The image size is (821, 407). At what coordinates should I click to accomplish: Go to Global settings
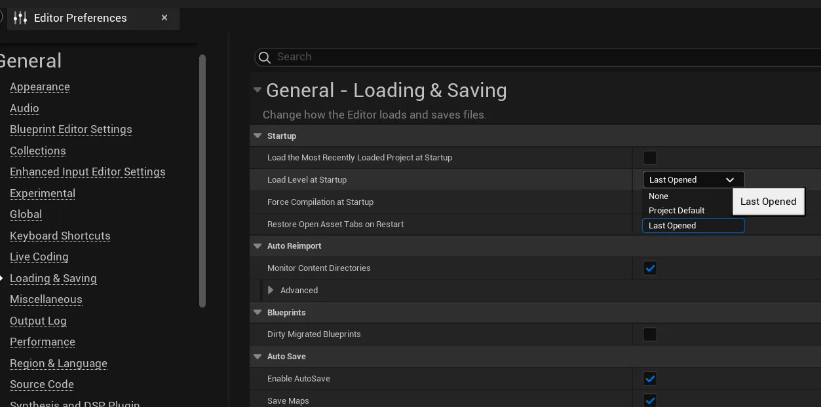[26, 214]
